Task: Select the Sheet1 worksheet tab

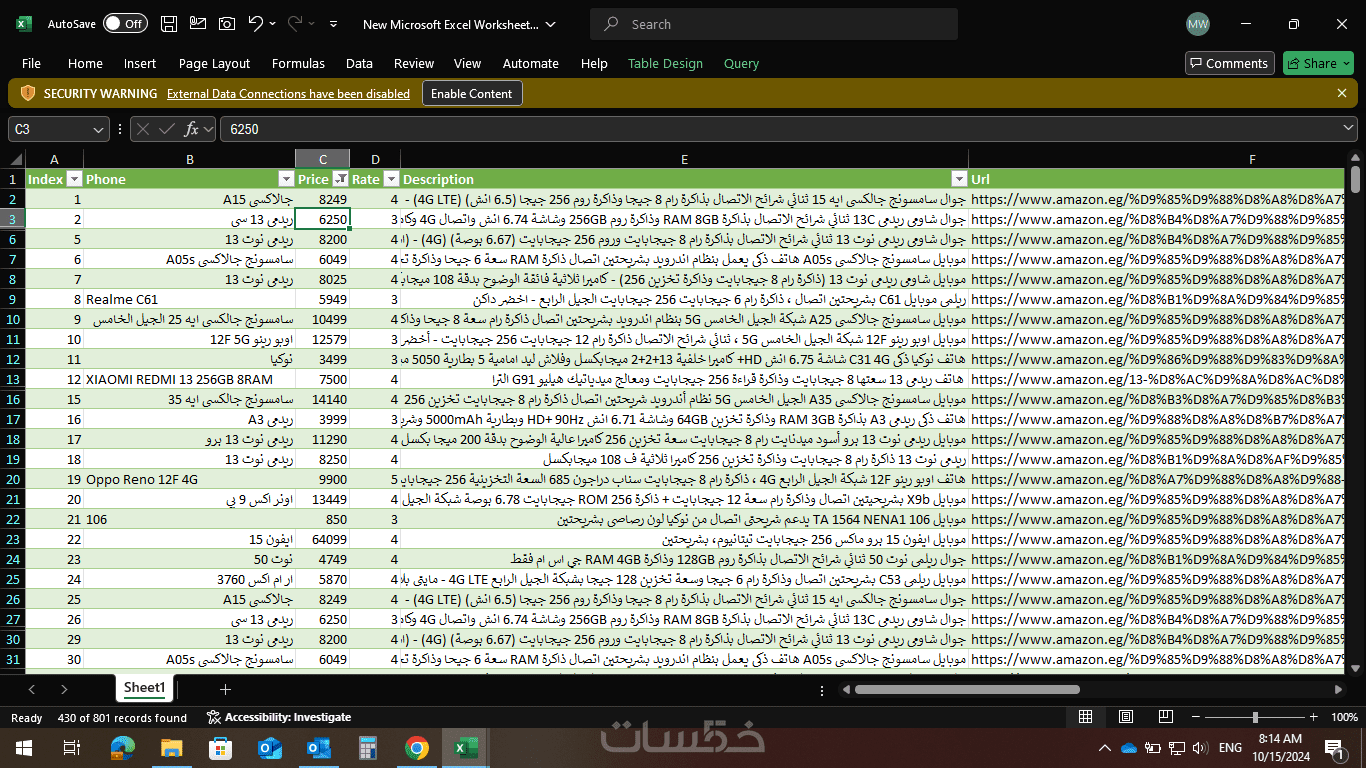Action: [x=144, y=687]
